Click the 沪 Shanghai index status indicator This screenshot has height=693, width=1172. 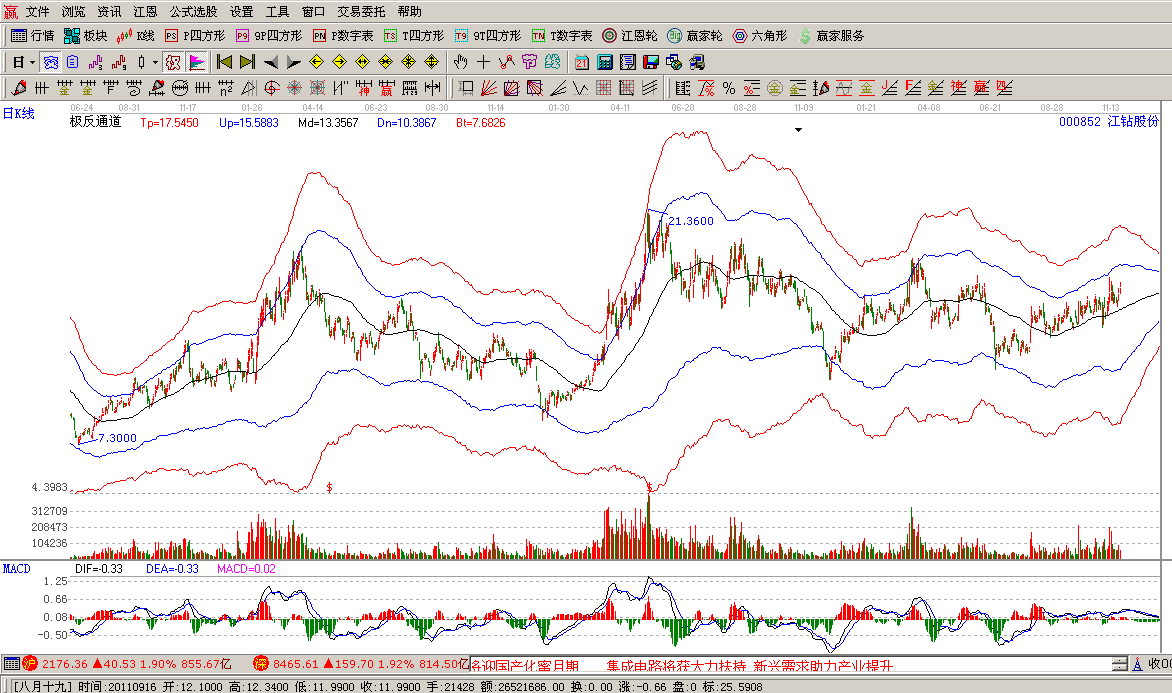point(30,663)
